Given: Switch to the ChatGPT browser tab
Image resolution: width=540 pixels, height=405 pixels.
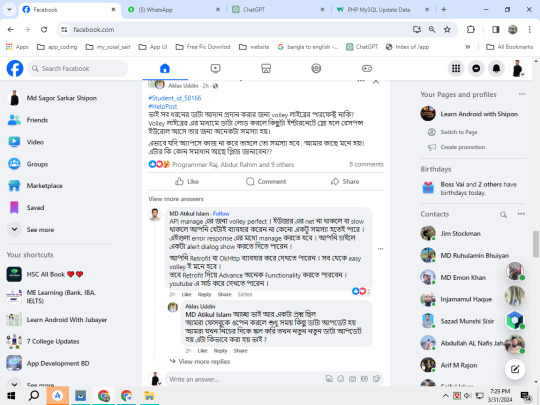Looking at the screenshot, I should (278, 10).
